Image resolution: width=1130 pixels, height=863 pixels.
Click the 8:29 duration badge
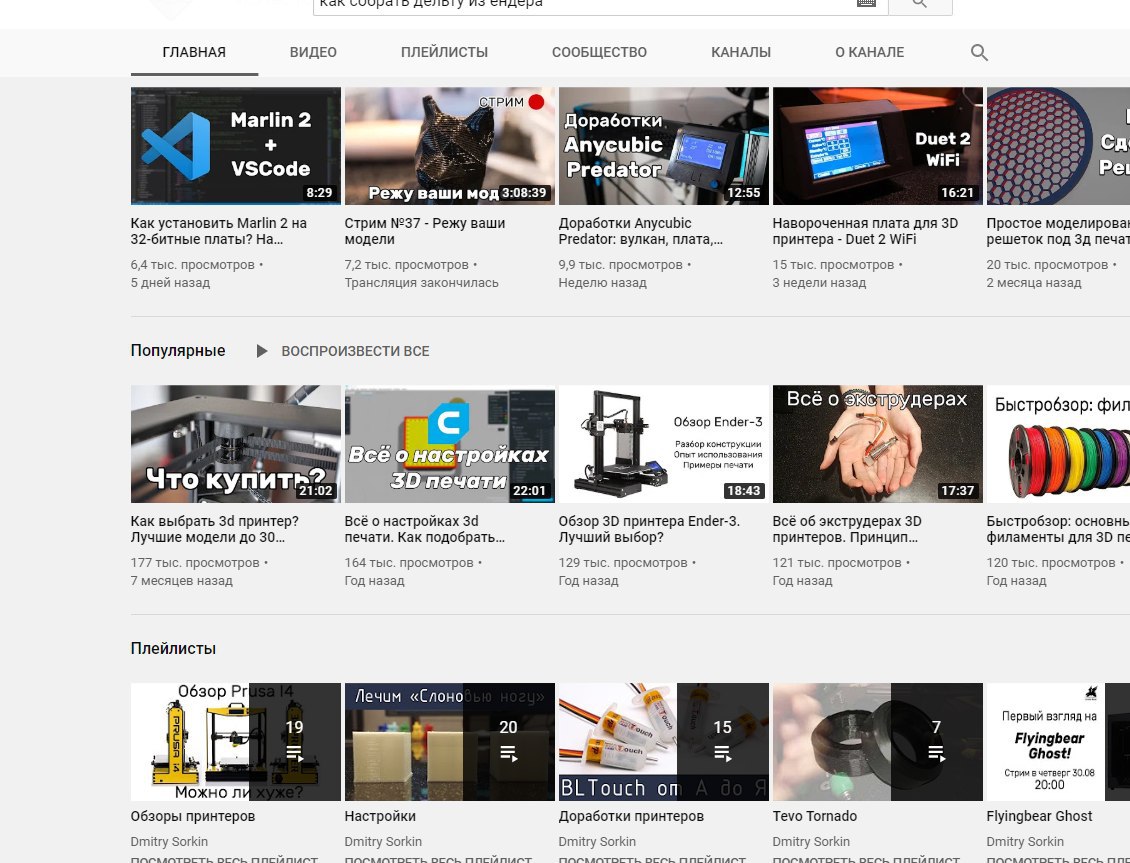tap(319, 193)
